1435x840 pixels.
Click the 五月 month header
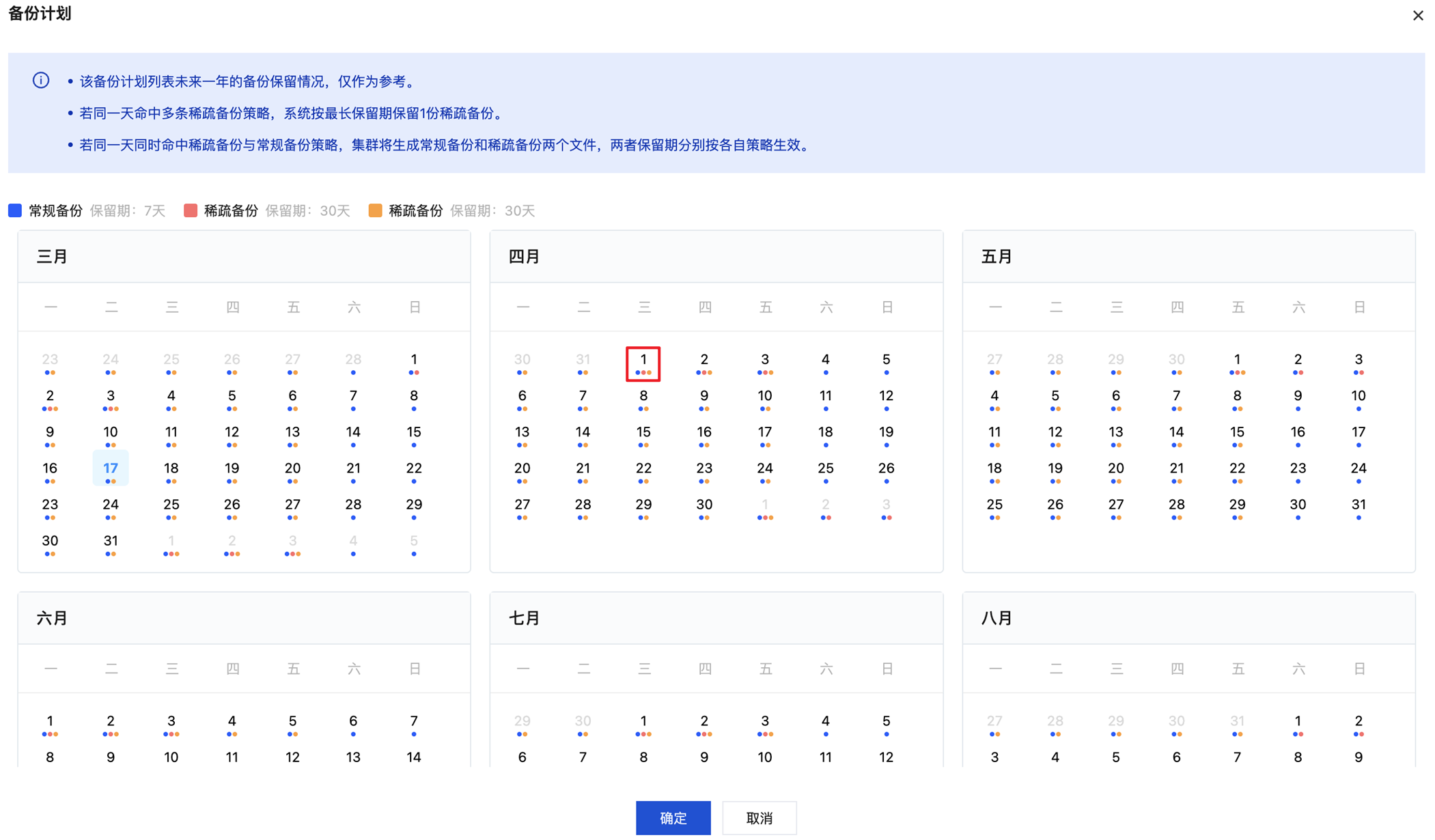click(x=997, y=257)
